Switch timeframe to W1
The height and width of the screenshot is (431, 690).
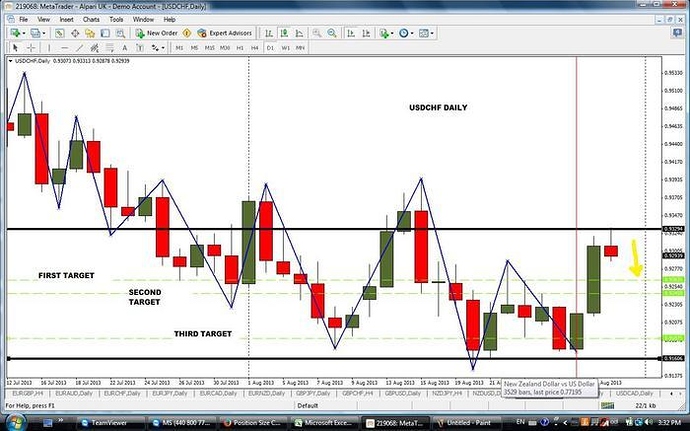[x=286, y=48]
